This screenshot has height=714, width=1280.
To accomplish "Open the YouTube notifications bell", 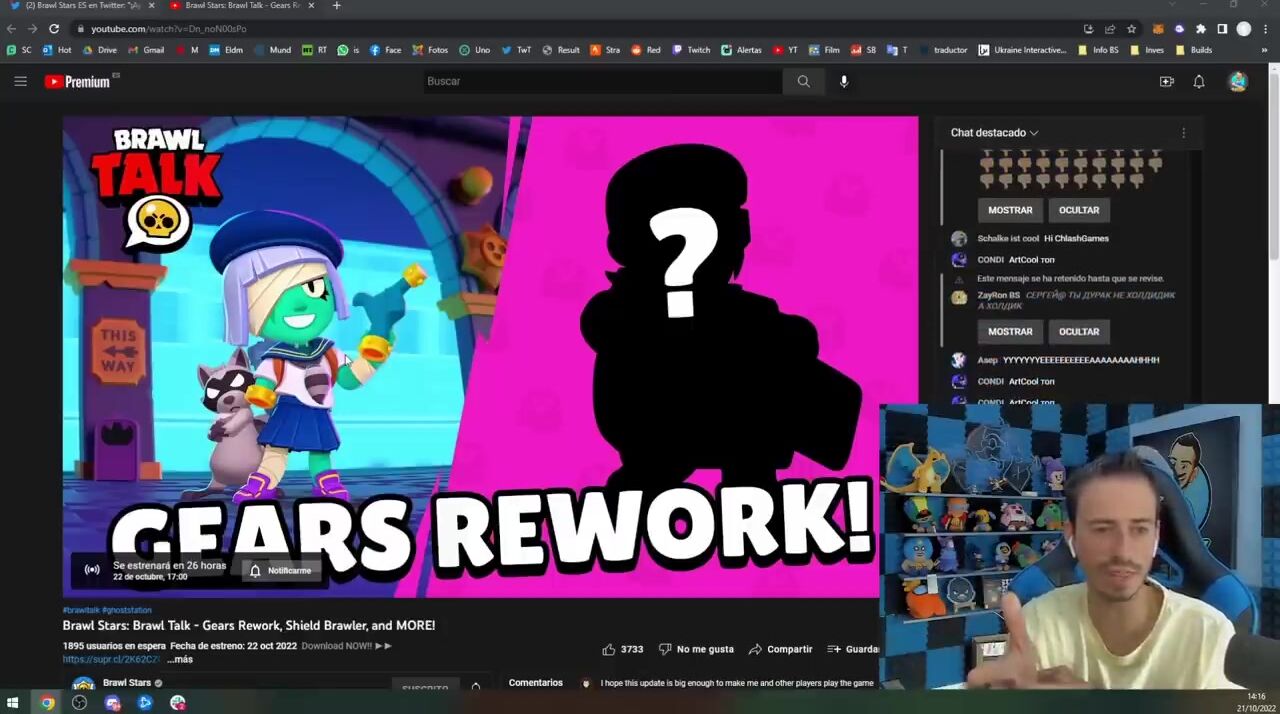I will pos(1198,82).
